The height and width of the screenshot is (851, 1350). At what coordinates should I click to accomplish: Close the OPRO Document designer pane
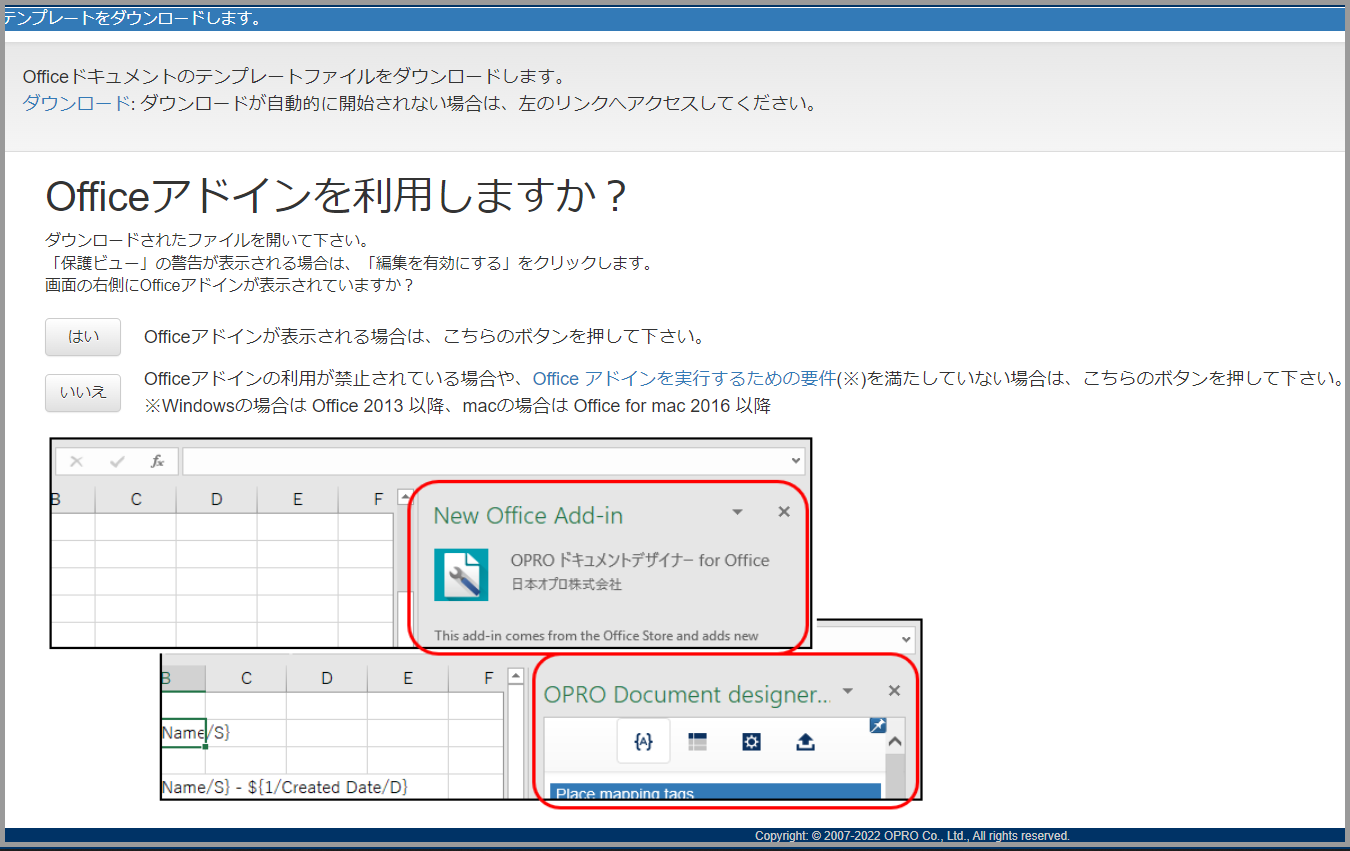(x=894, y=691)
